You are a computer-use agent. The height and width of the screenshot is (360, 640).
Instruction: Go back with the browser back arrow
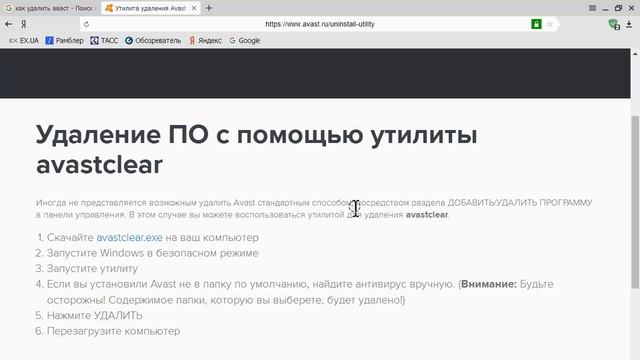coord(9,24)
